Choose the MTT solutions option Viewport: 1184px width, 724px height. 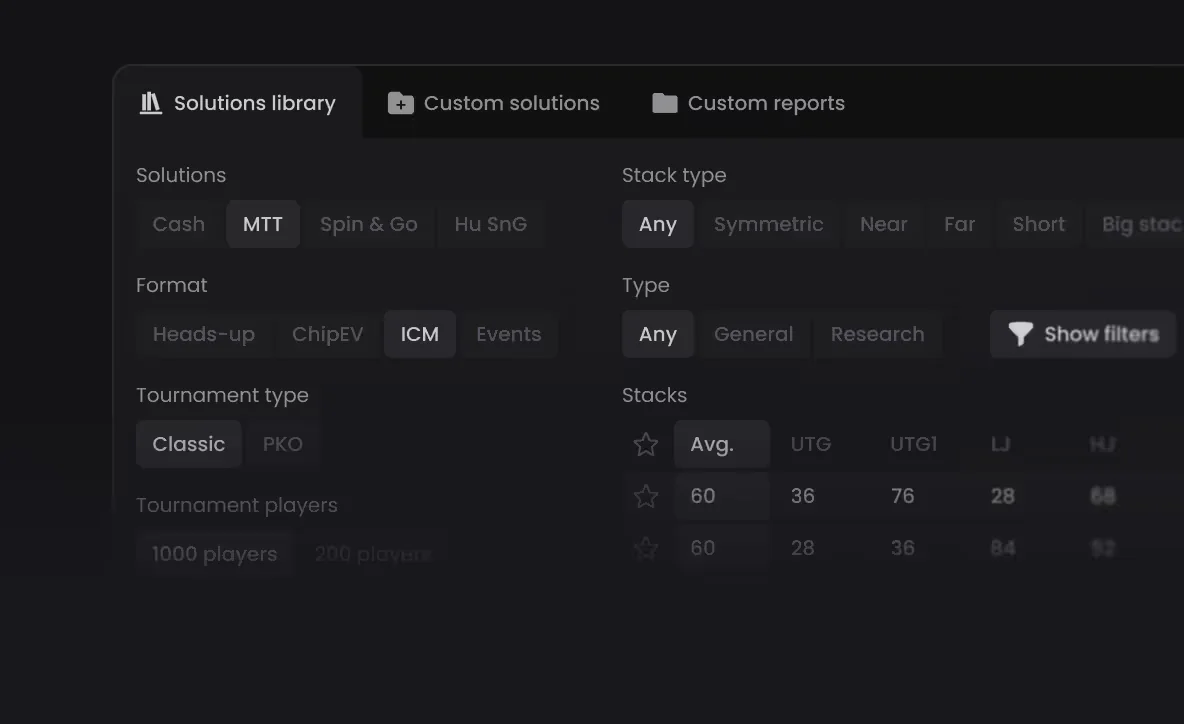pyautogui.click(x=263, y=224)
